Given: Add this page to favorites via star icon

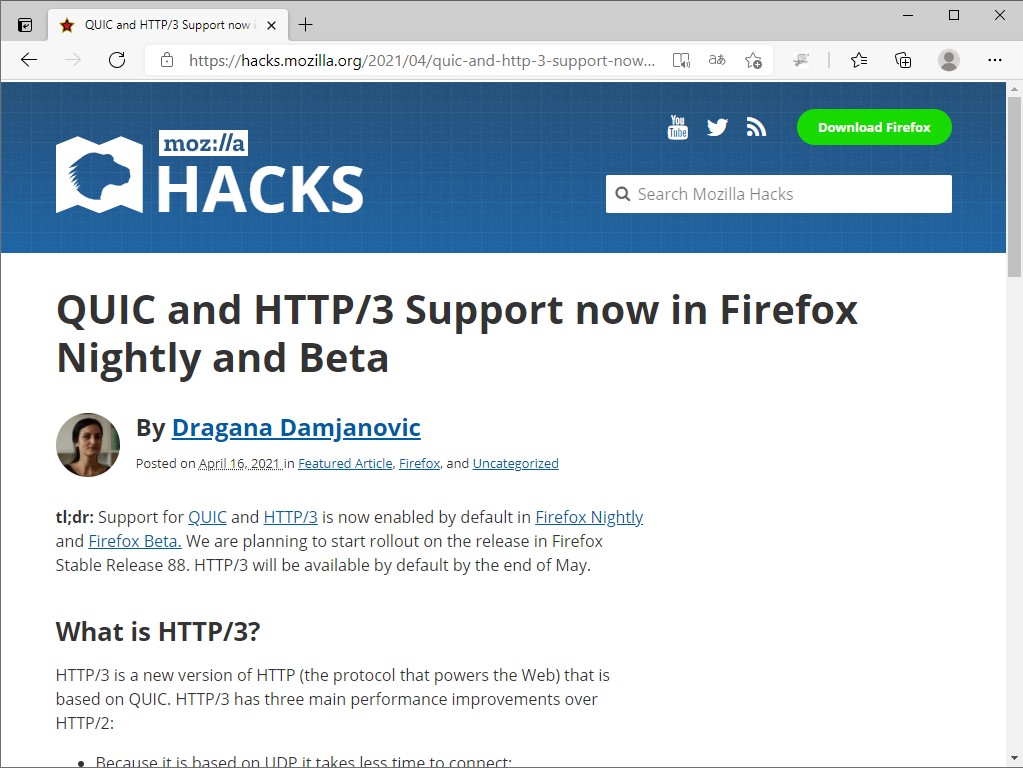Looking at the screenshot, I should pos(753,60).
